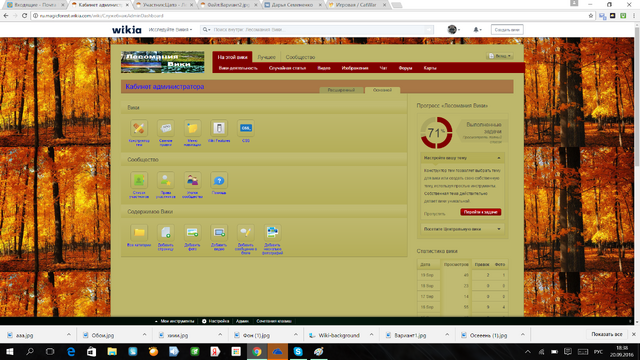The width and height of the screenshot is (640, 360).
Task: Open all categories folder icon
Action: [139, 232]
